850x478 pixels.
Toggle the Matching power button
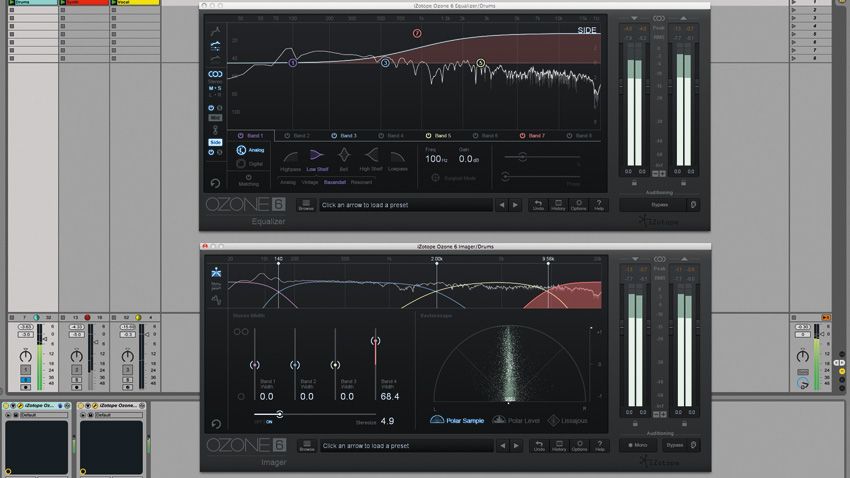tap(248, 177)
